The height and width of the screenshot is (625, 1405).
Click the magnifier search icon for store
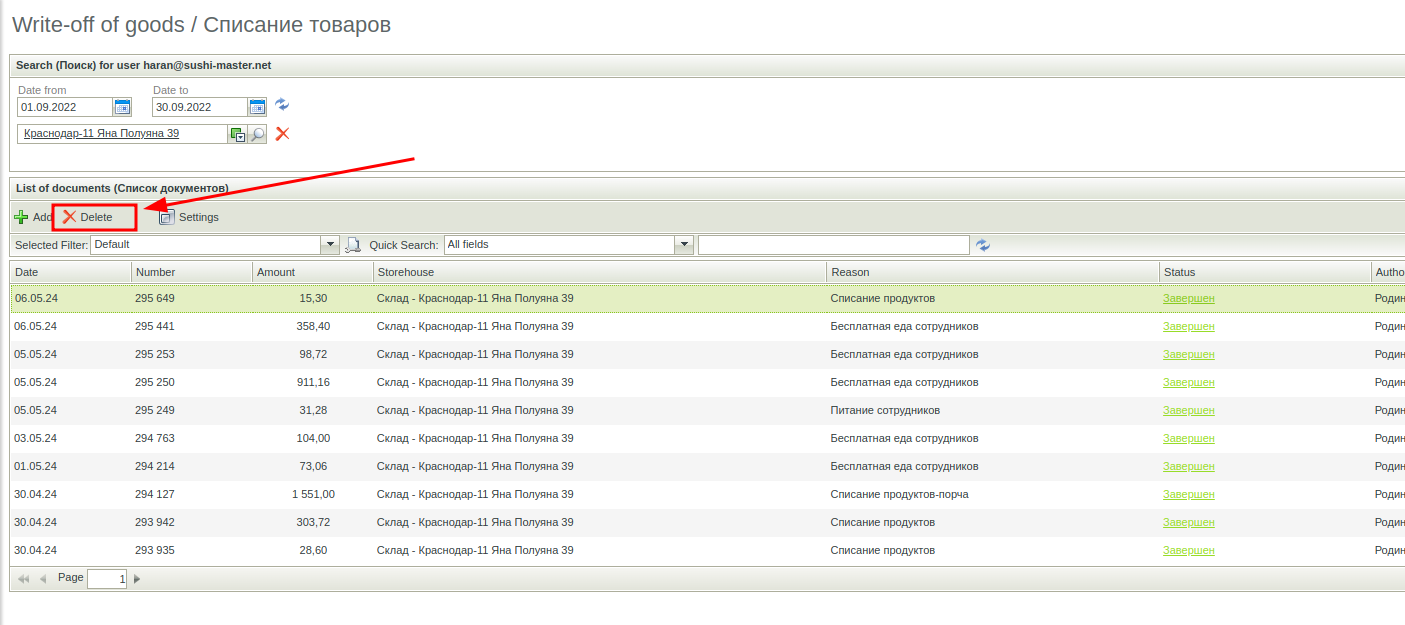click(257, 134)
